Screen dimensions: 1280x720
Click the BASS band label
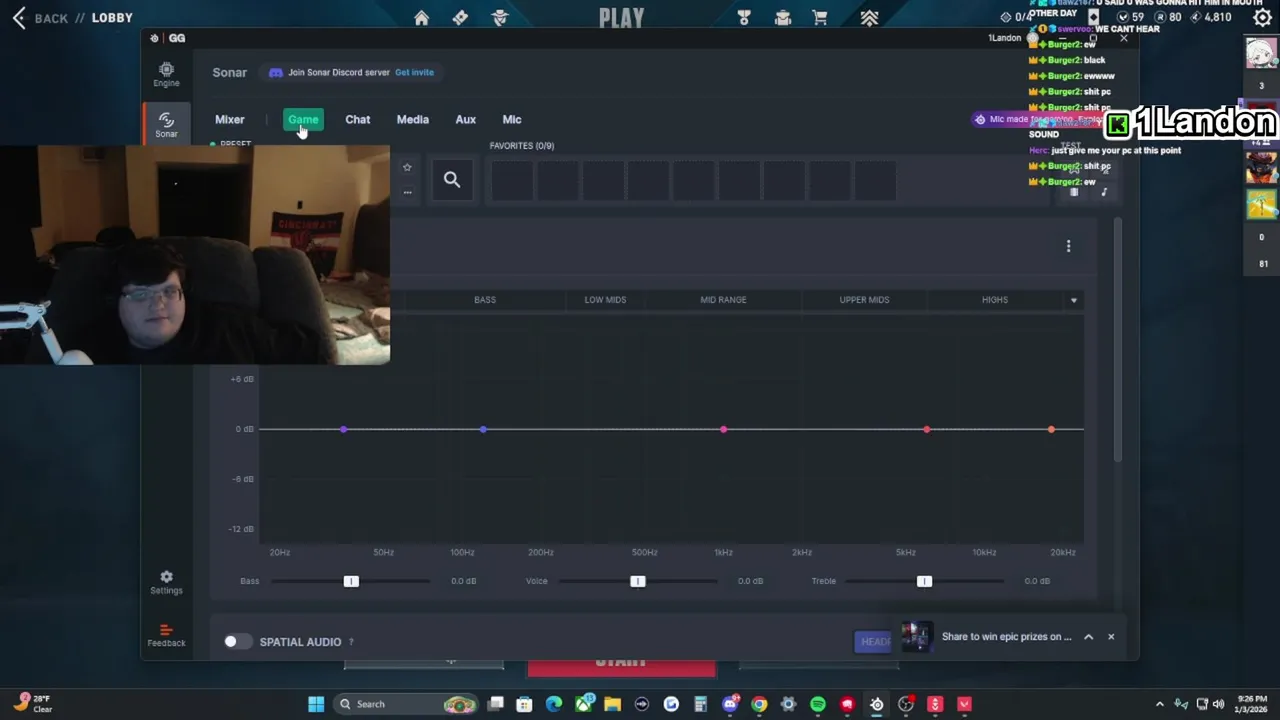tap(485, 300)
